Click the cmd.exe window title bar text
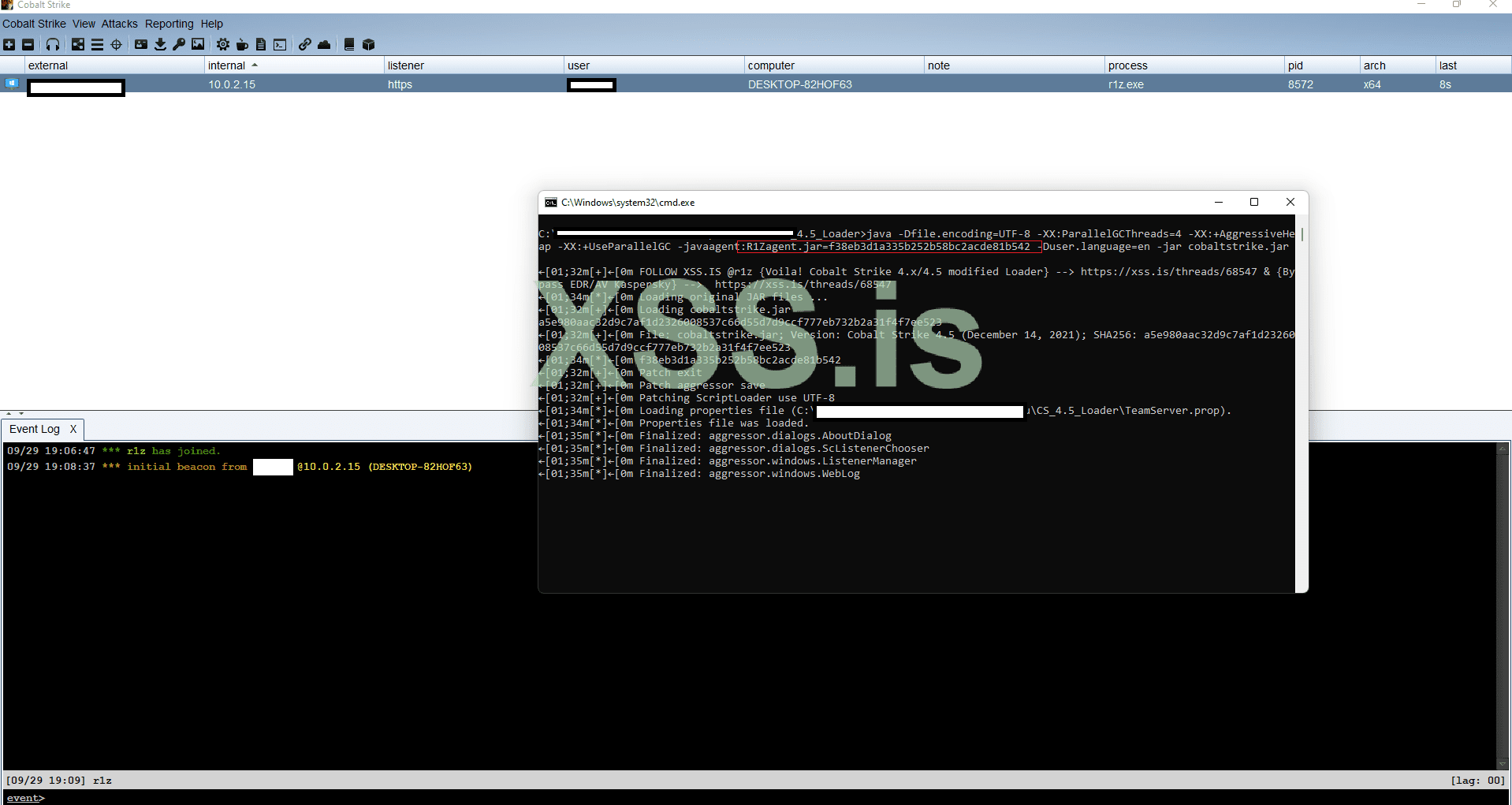Screen dimensions: 1512x805 (x=628, y=203)
